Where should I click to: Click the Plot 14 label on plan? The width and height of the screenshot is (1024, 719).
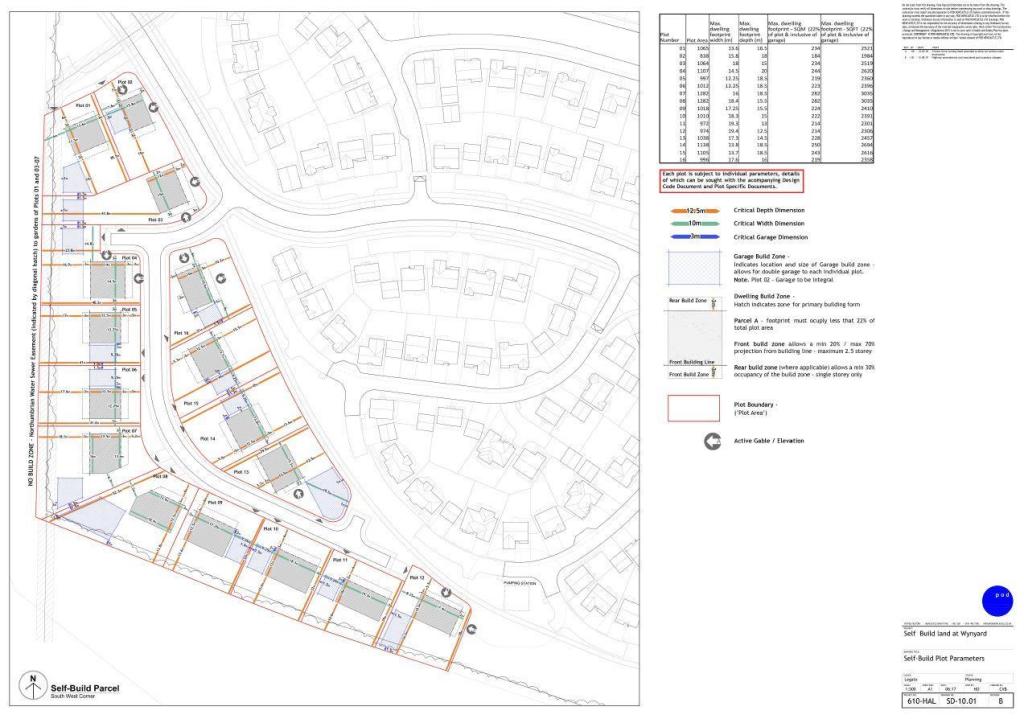(x=207, y=438)
